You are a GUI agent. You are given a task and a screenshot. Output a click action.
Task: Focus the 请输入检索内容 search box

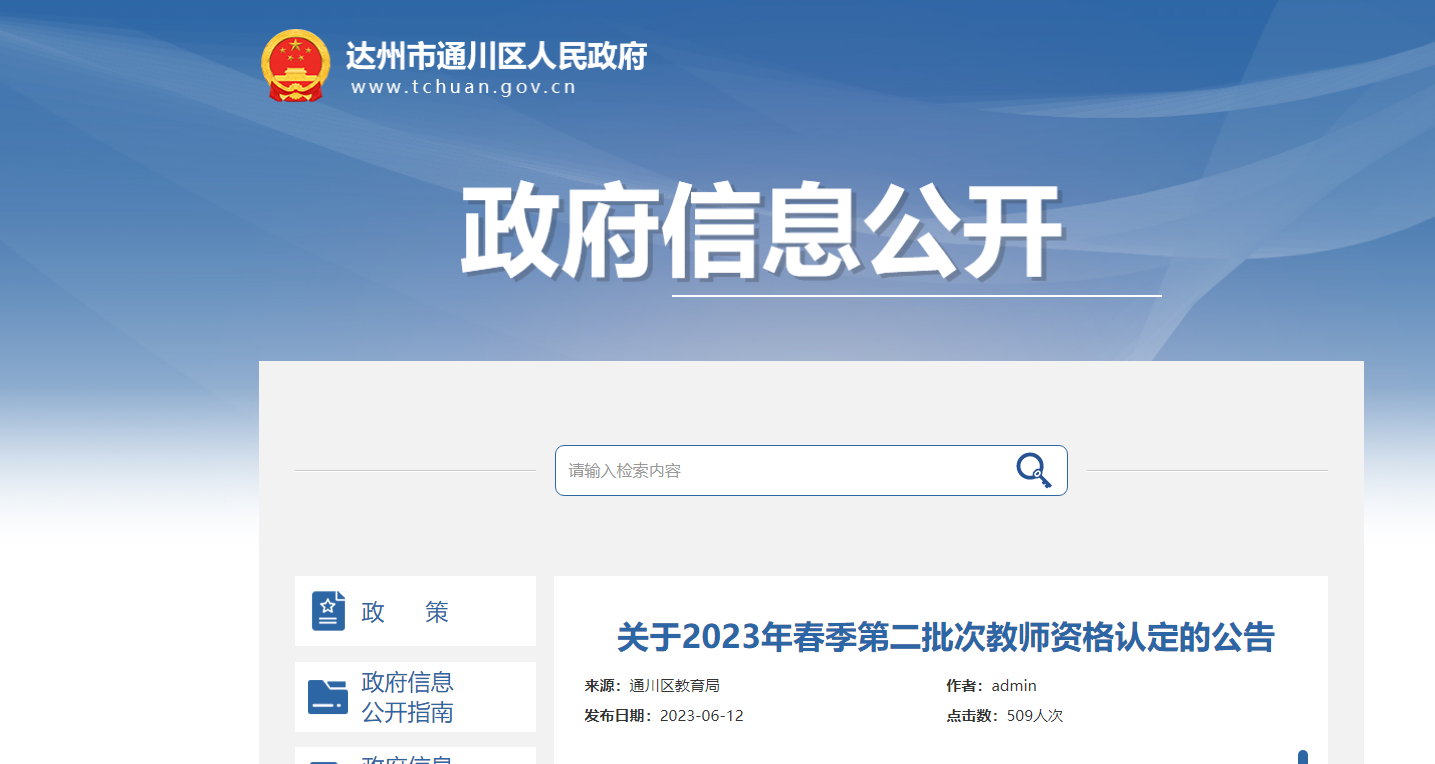pyautogui.click(x=811, y=470)
